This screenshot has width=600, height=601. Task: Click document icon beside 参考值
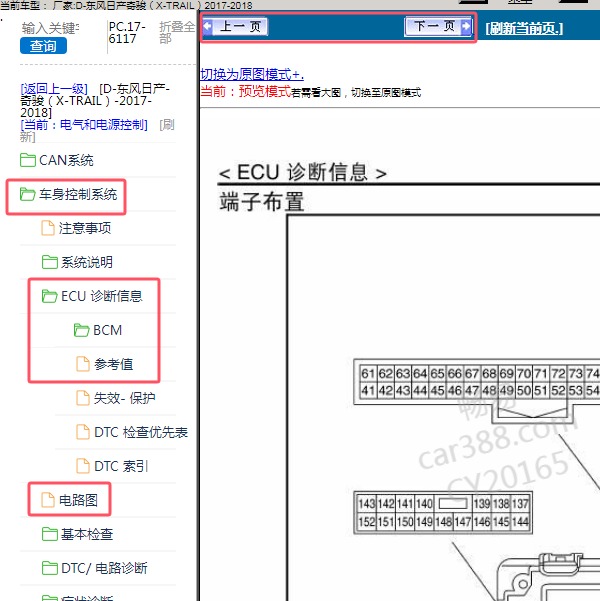tap(83, 364)
